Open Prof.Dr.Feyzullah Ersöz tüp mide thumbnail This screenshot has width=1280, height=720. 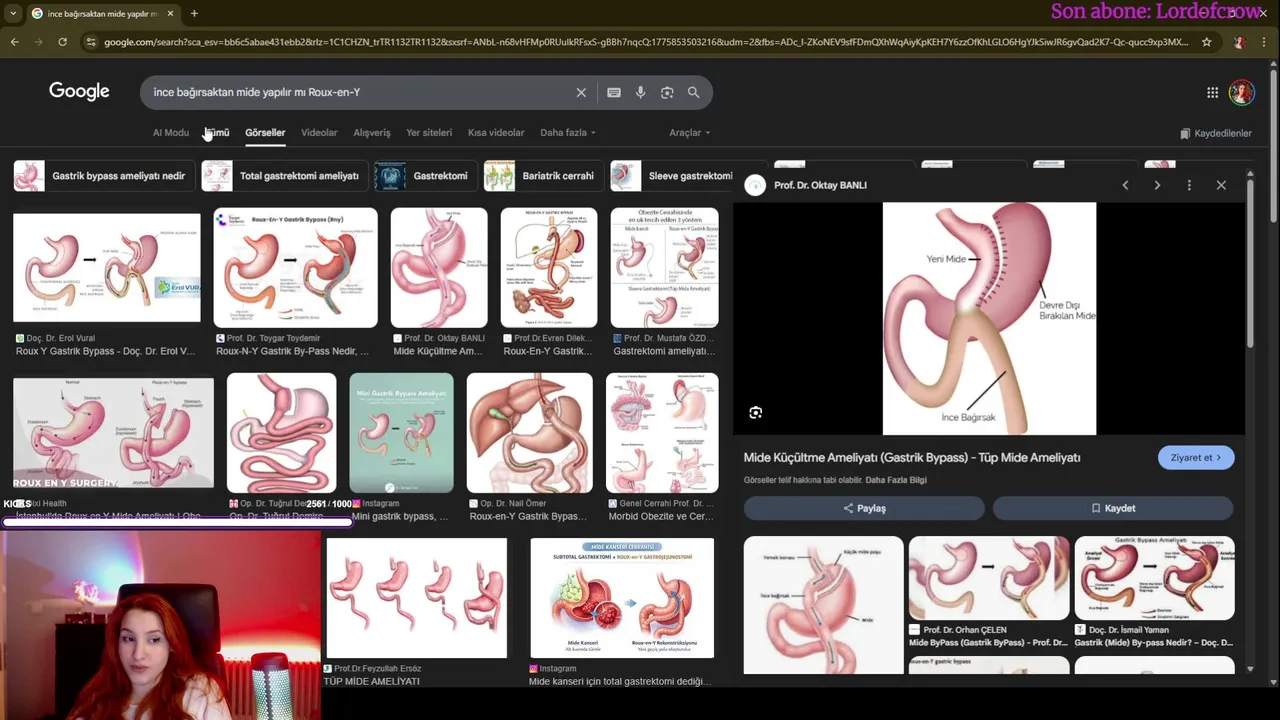416,598
